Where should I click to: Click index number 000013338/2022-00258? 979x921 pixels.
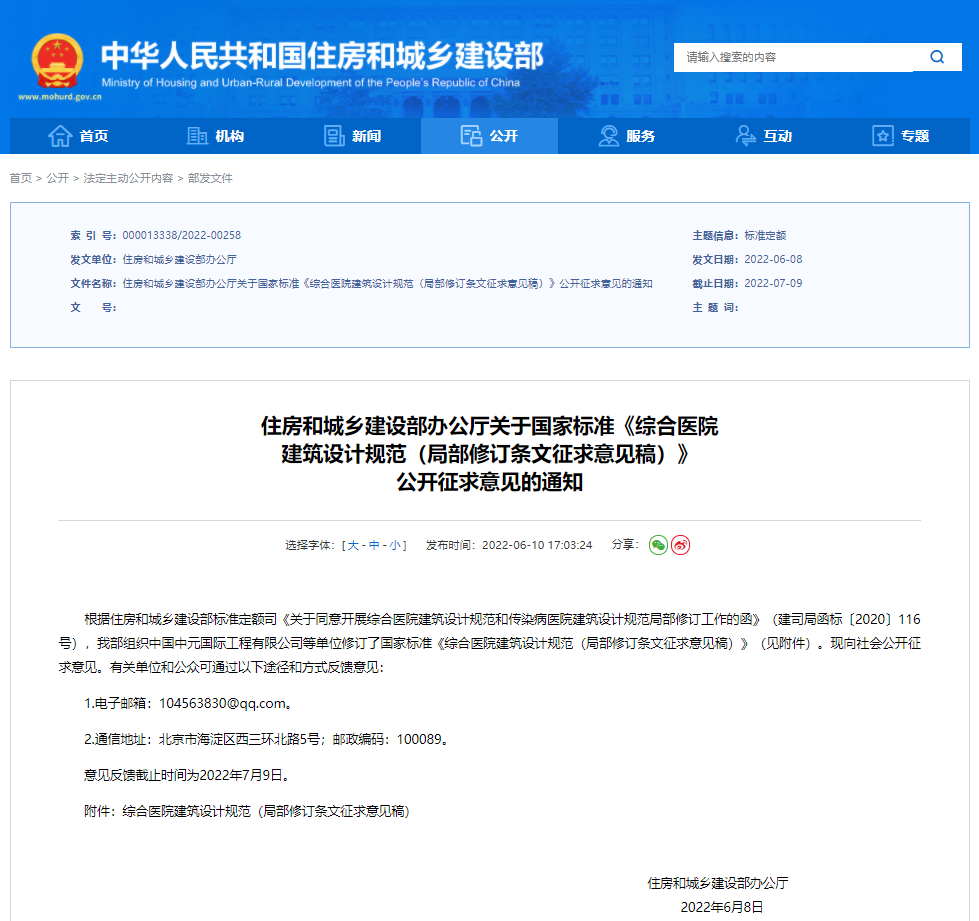pyautogui.click(x=182, y=235)
